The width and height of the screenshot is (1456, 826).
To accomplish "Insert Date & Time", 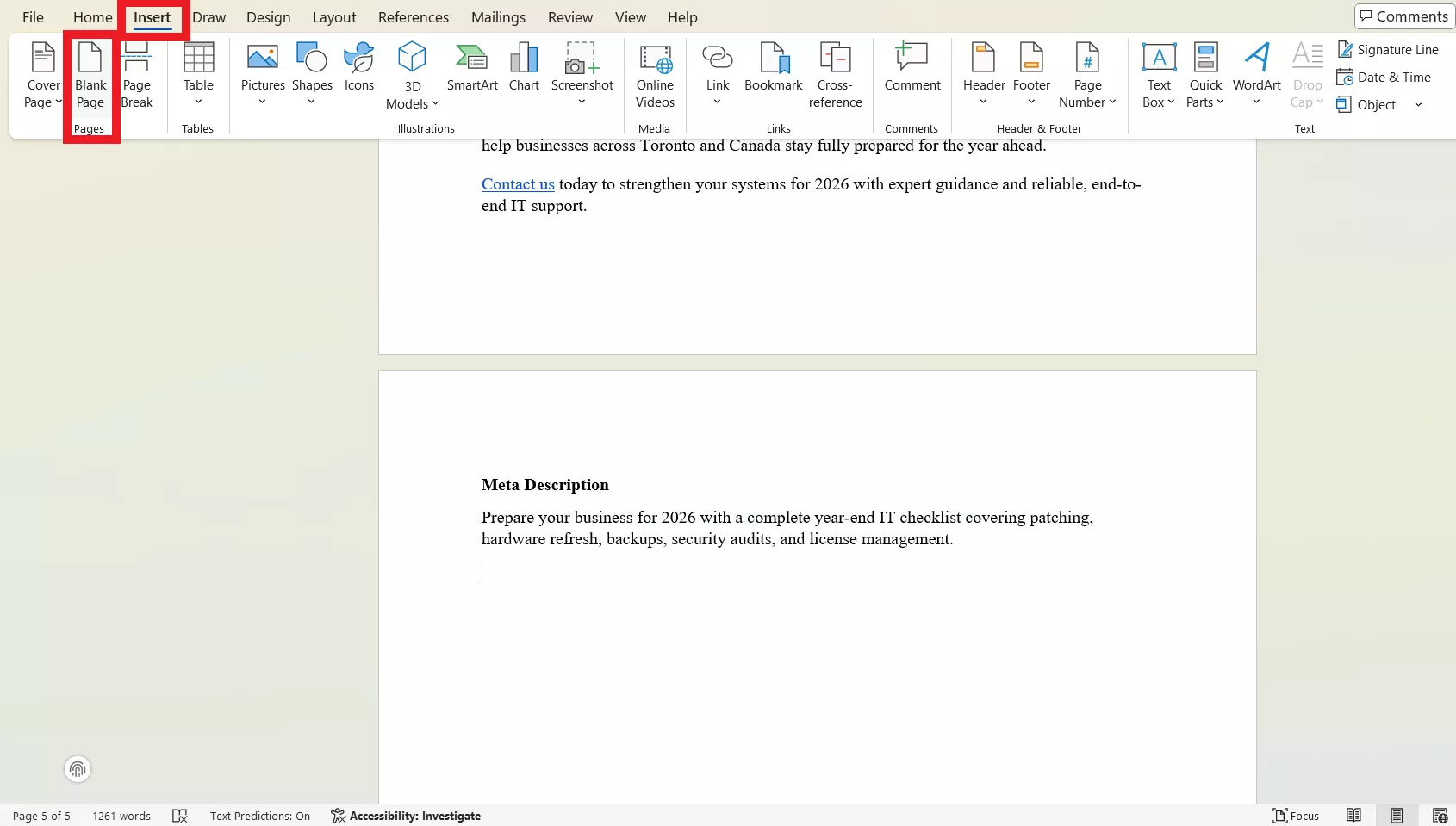I will point(1384,78).
